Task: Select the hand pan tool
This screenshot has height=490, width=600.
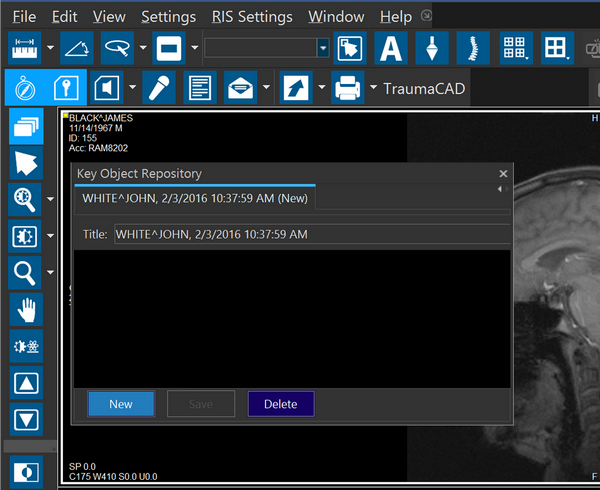Action: tap(25, 309)
